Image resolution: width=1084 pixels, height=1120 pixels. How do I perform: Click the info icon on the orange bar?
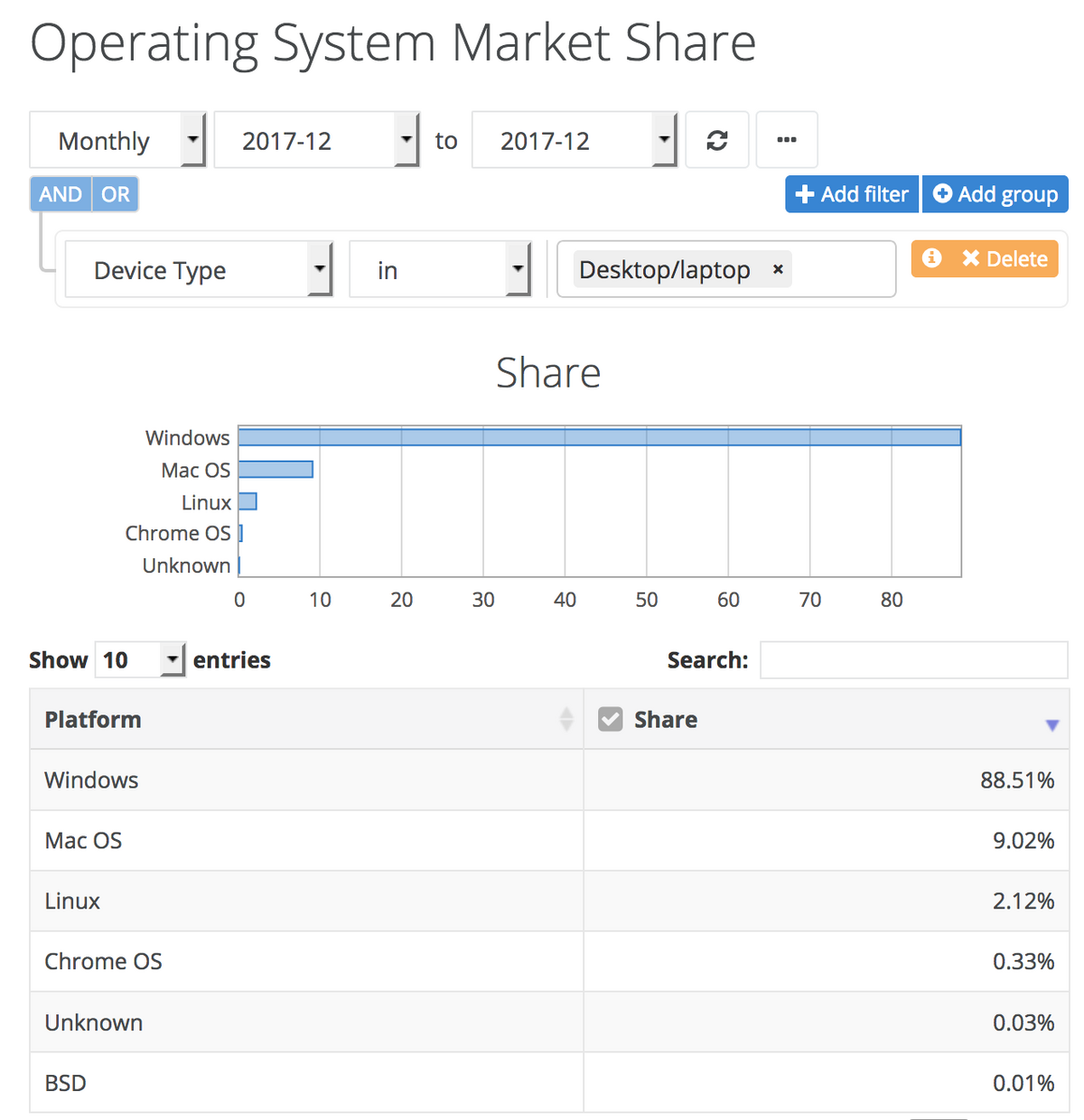932,258
